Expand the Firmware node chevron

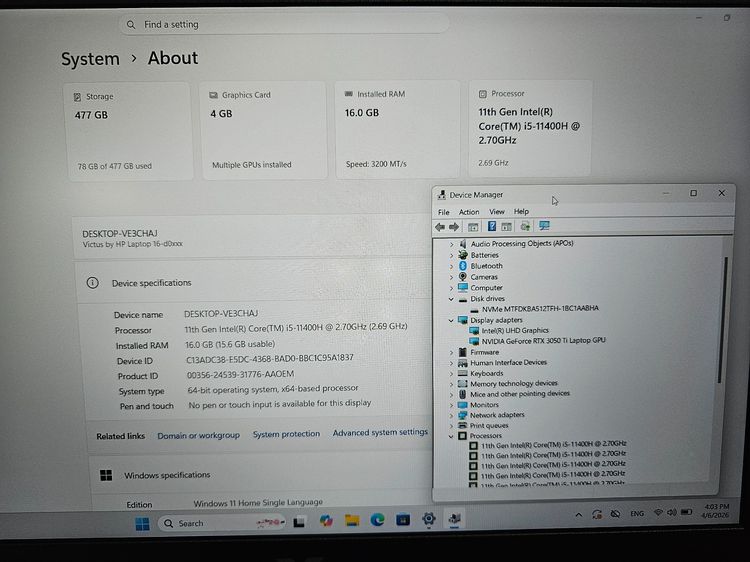(451, 353)
